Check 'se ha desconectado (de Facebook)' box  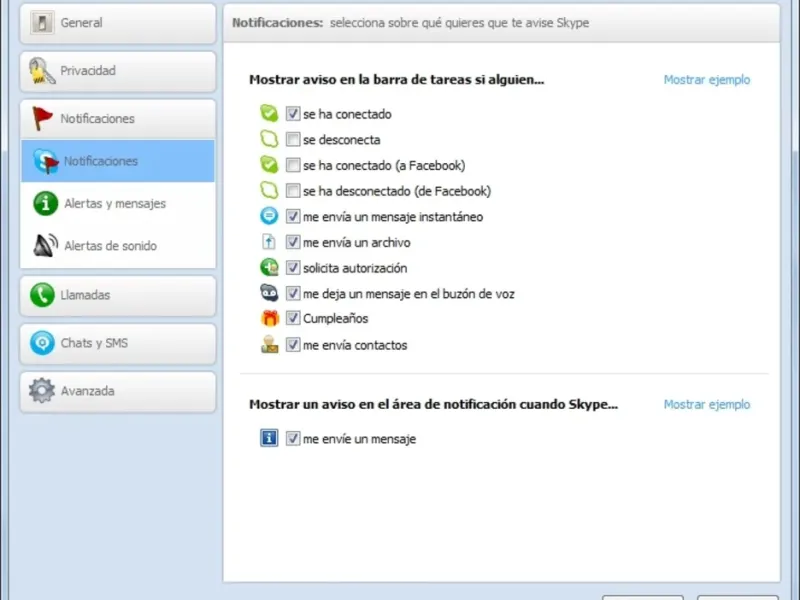pyautogui.click(x=293, y=191)
